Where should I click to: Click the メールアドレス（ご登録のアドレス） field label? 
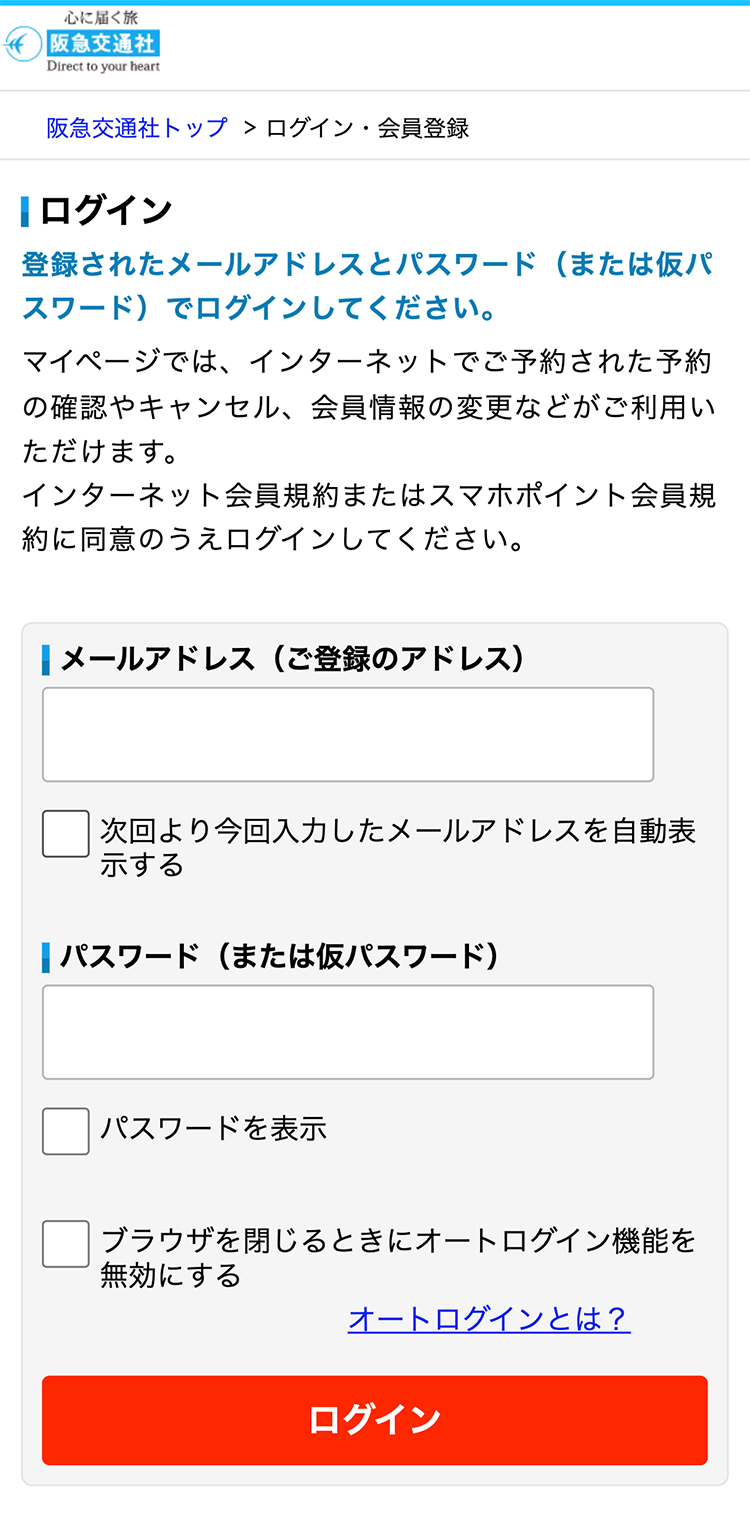tap(292, 659)
